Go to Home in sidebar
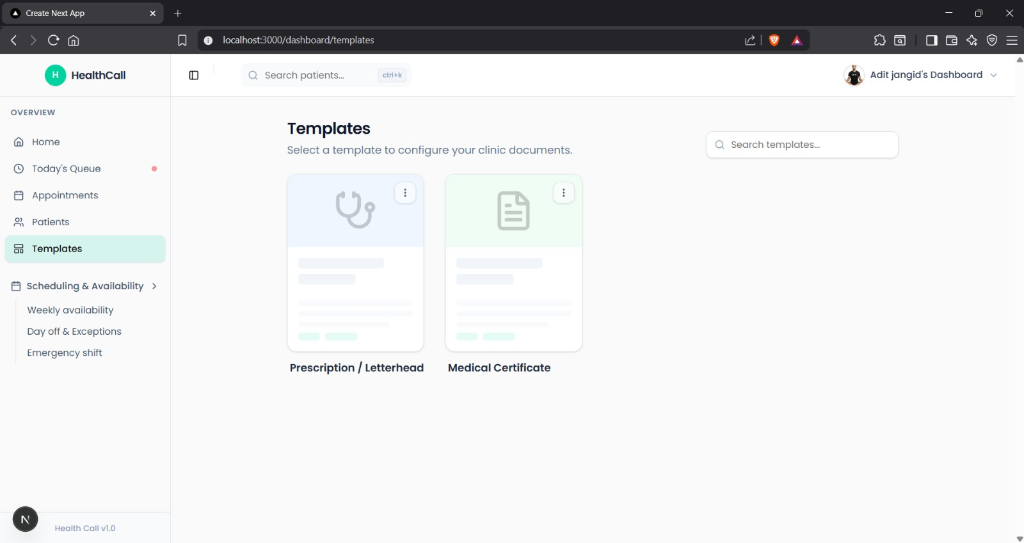Image resolution: width=1024 pixels, height=543 pixels. point(85,142)
